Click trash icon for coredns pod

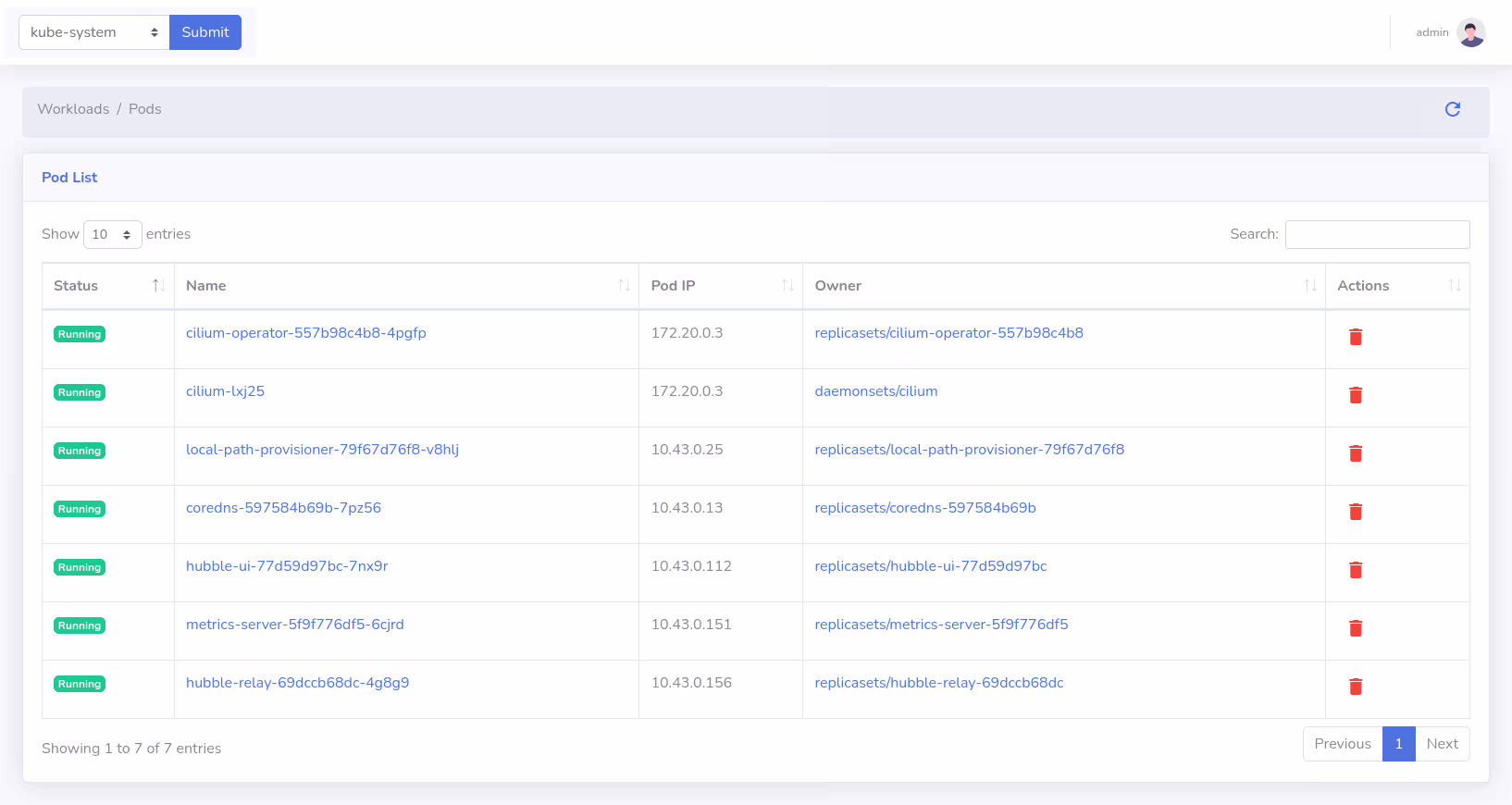(1355, 512)
